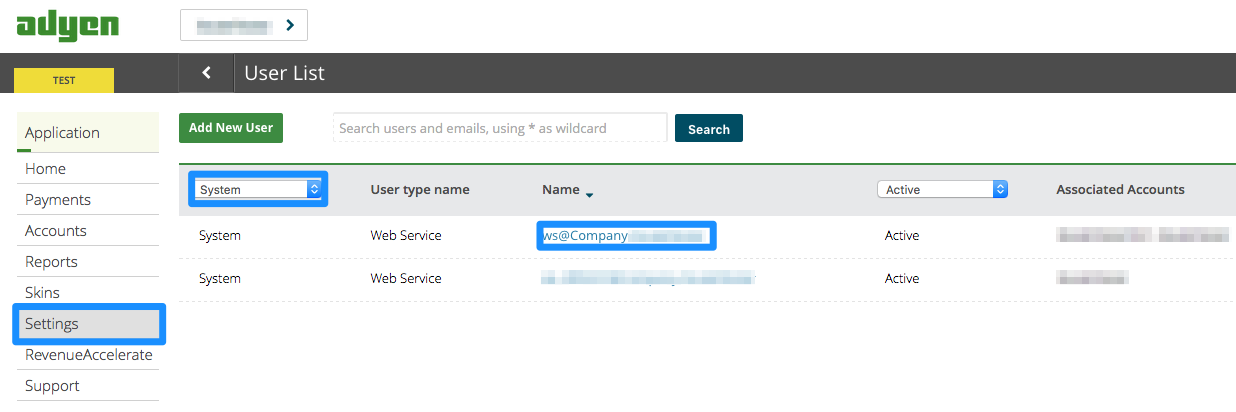Click the Name column sort arrow
Screen dimensions: 1236x412
pos(589,194)
